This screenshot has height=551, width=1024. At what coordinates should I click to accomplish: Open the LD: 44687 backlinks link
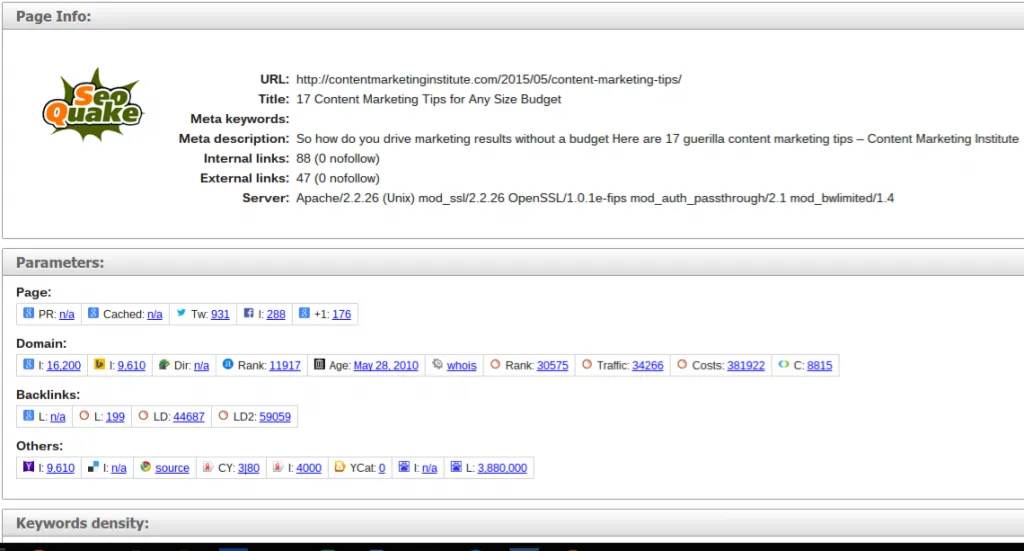(x=189, y=417)
